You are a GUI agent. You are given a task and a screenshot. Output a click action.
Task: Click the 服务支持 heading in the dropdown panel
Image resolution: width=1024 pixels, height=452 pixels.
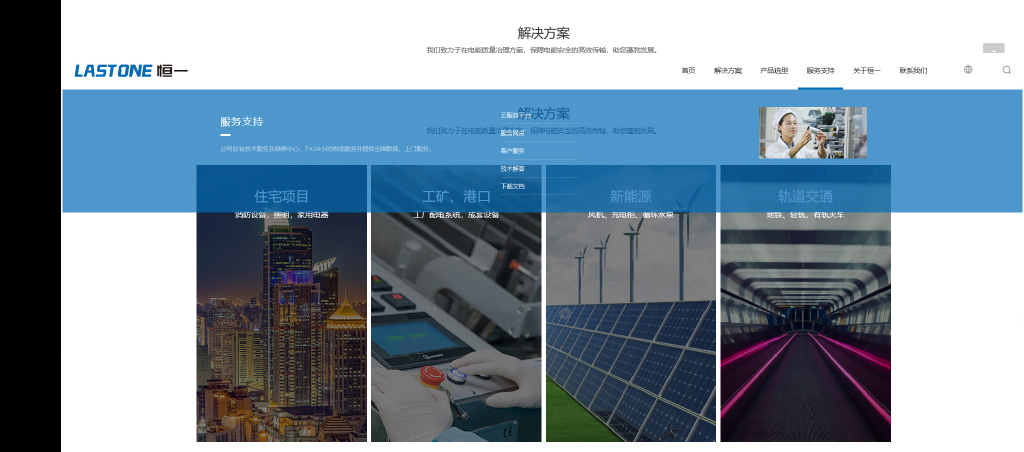(242, 121)
